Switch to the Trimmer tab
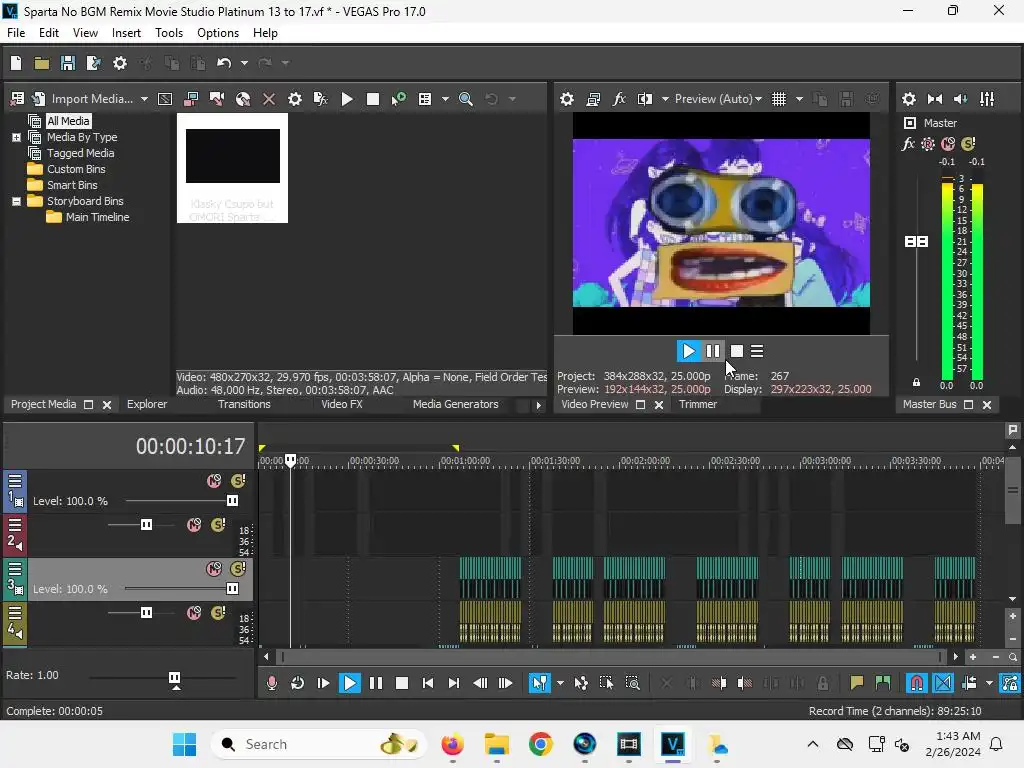Image resolution: width=1024 pixels, height=768 pixels. [697, 404]
